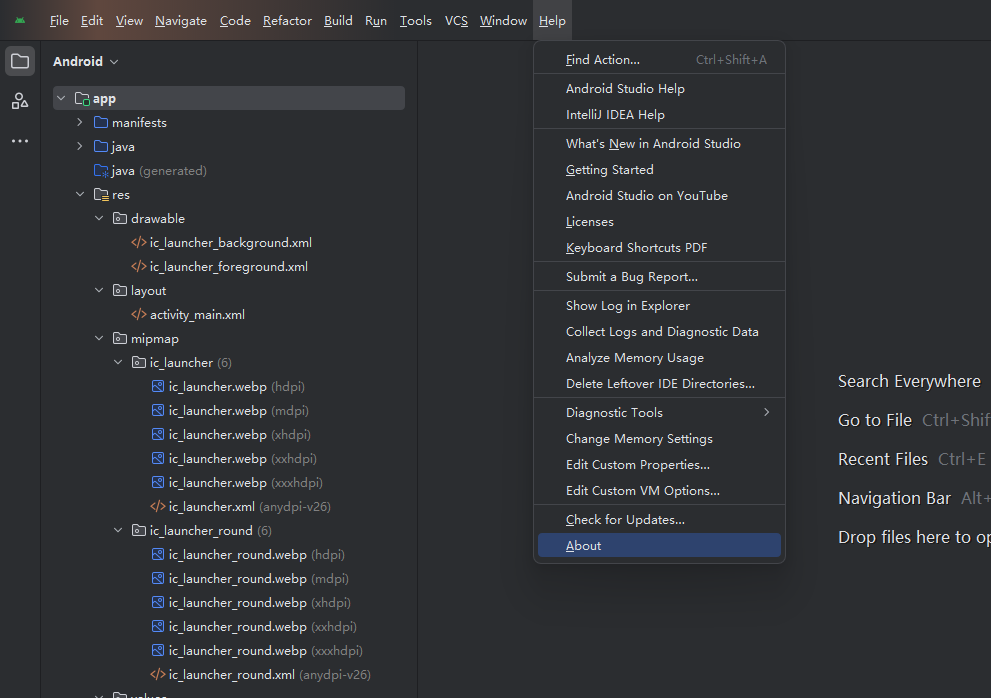This screenshot has height=698, width=991.
Task: Collapse the mipmap folder
Action: [99, 338]
